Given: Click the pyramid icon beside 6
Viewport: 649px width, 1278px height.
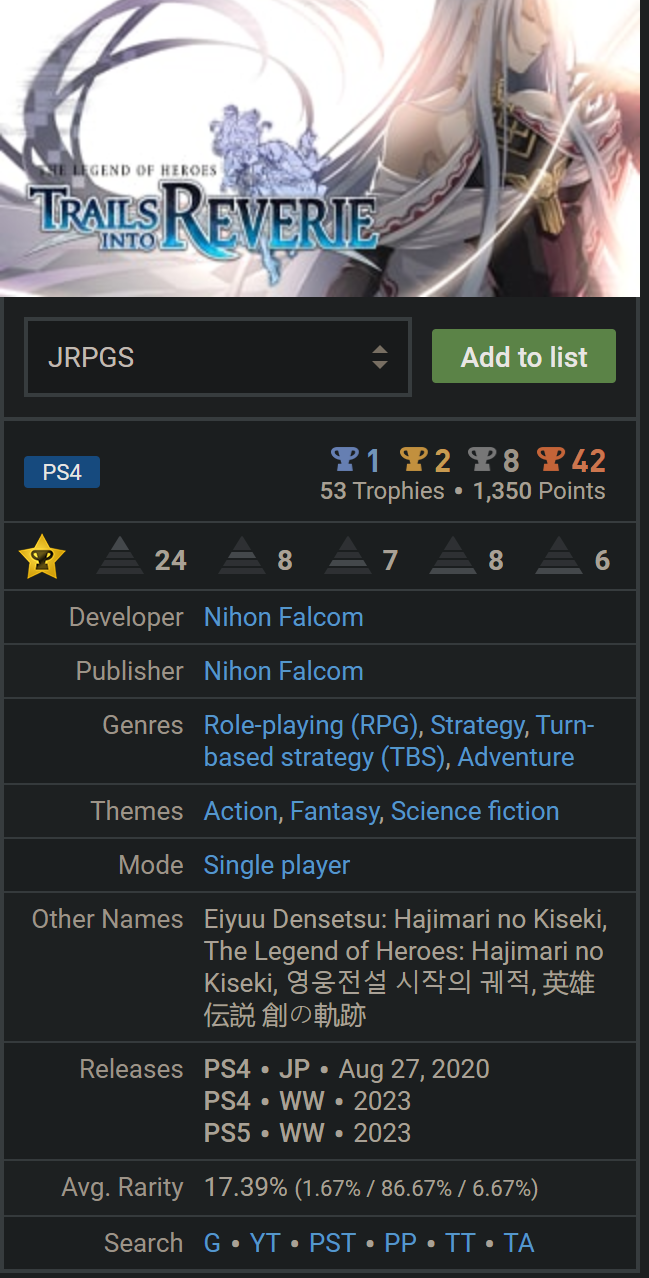Looking at the screenshot, I should 559,557.
